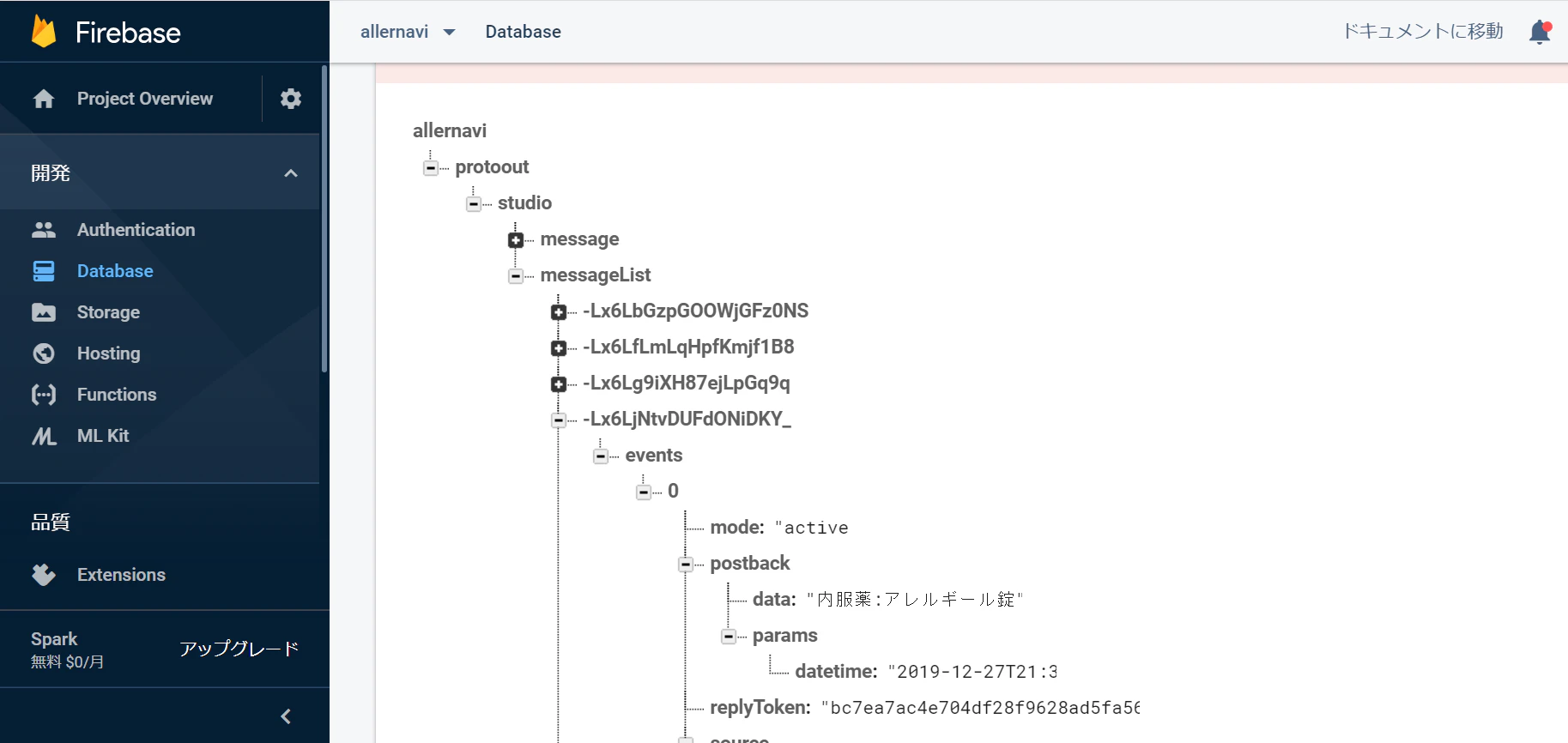The width and height of the screenshot is (1568, 743).
Task: Open project settings gear icon
Action: (x=291, y=99)
